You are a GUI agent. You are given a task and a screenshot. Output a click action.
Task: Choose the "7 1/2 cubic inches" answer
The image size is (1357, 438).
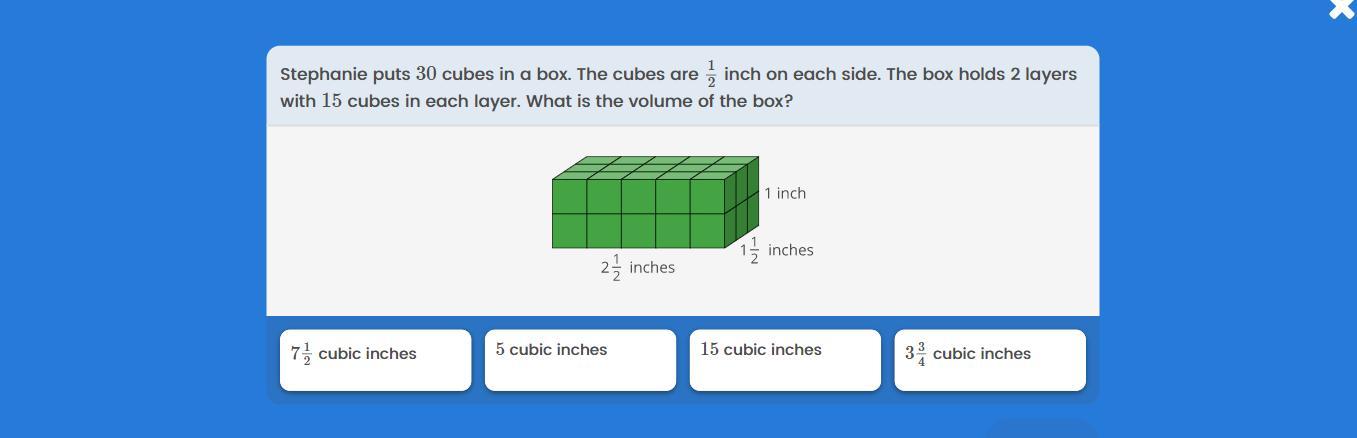click(x=375, y=359)
